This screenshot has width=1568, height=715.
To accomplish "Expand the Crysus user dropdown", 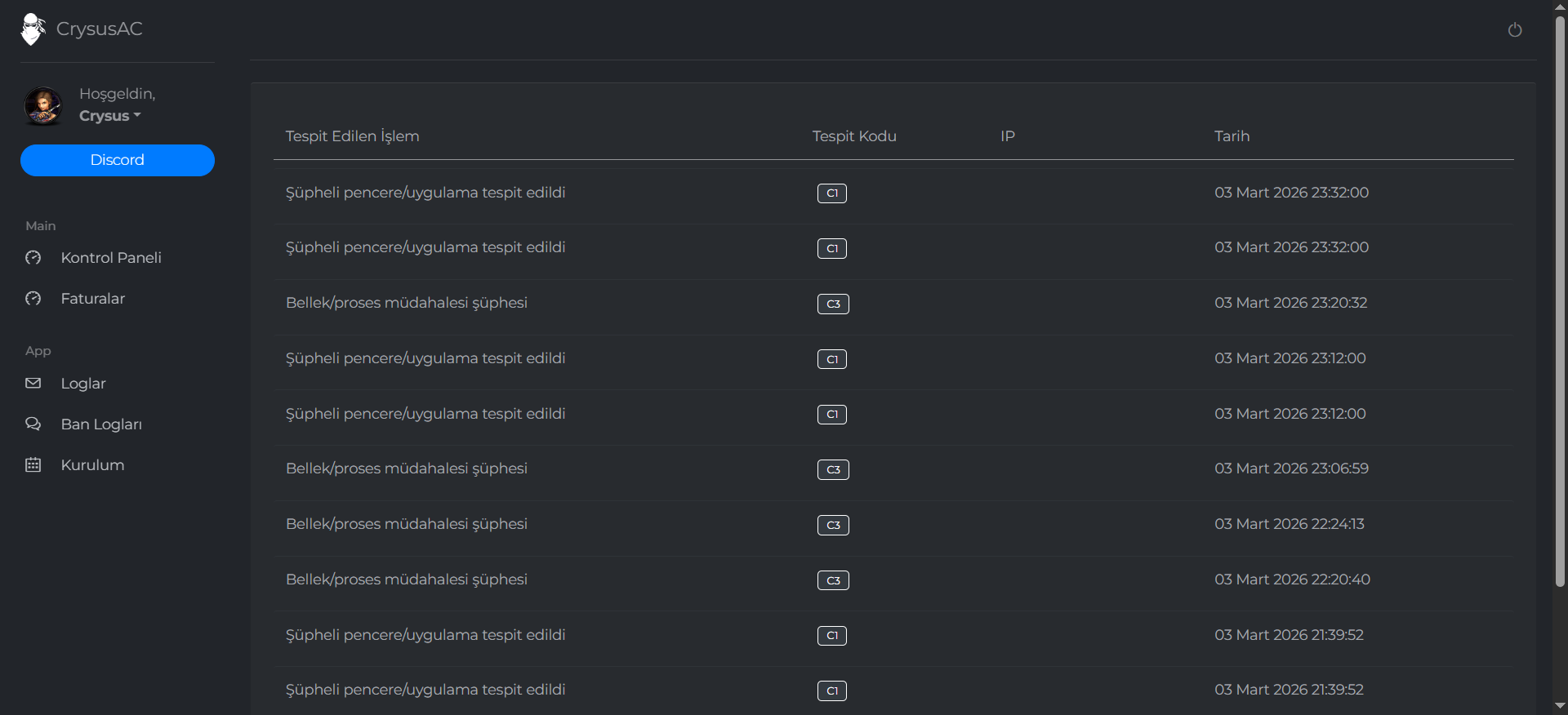I will pos(110,116).
